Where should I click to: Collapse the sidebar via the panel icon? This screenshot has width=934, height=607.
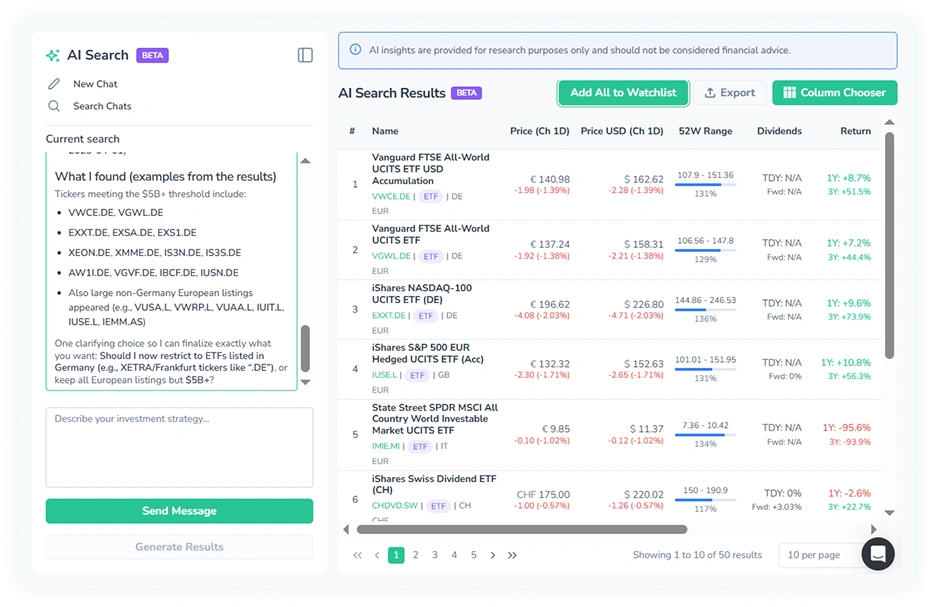[305, 55]
